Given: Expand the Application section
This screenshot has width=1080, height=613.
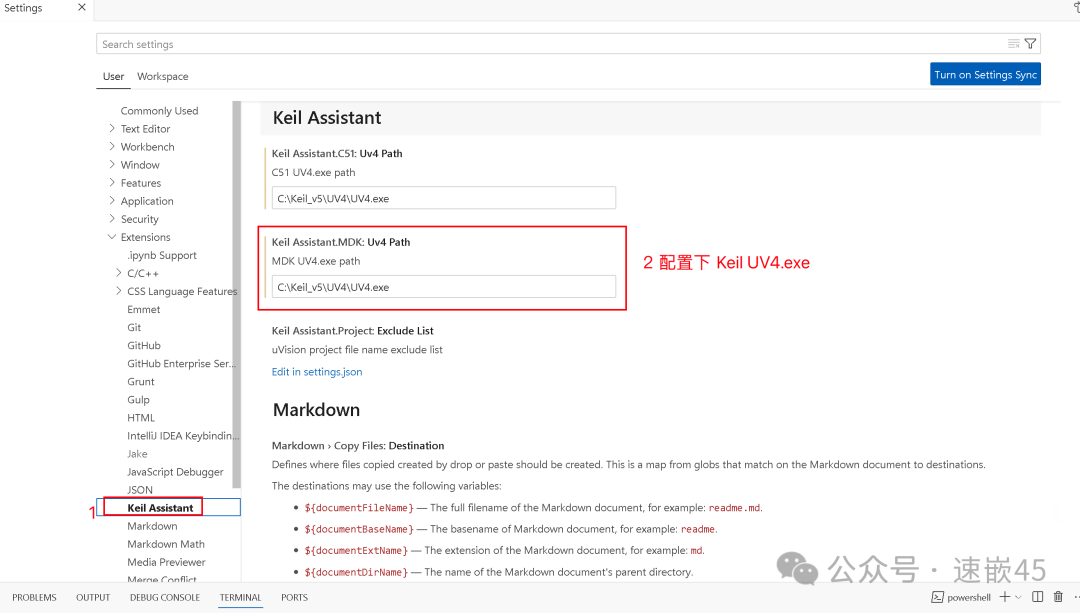Looking at the screenshot, I should tap(112, 200).
